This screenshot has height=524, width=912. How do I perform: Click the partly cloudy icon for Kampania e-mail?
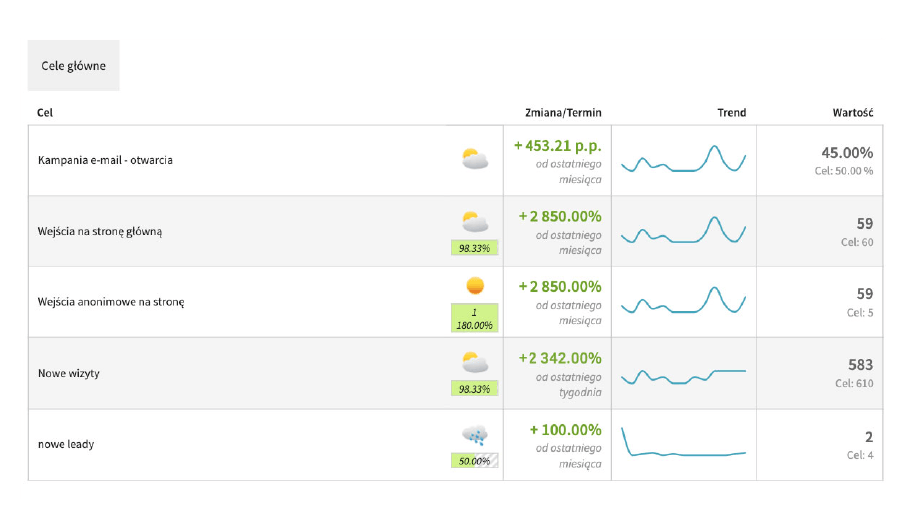(475, 159)
